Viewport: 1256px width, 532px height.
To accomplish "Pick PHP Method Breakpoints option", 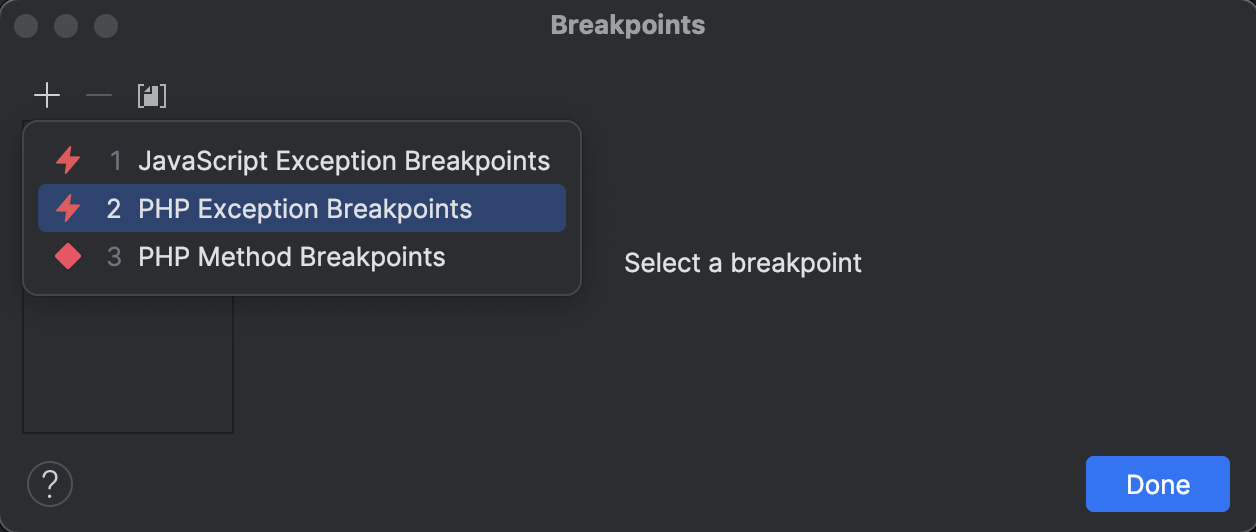I will click(x=292, y=257).
